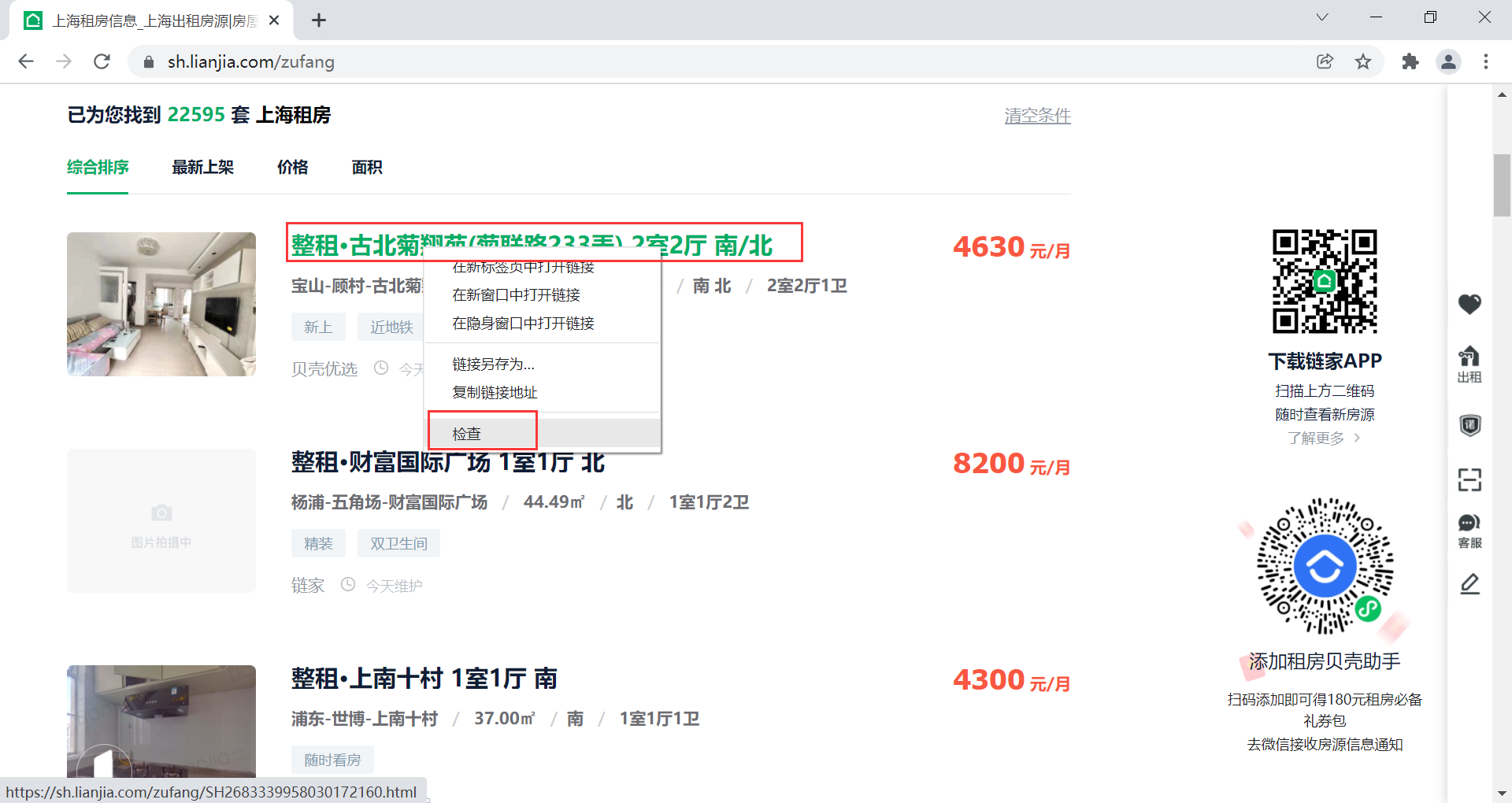Click the 下载链家APP QR code

point(1325,282)
